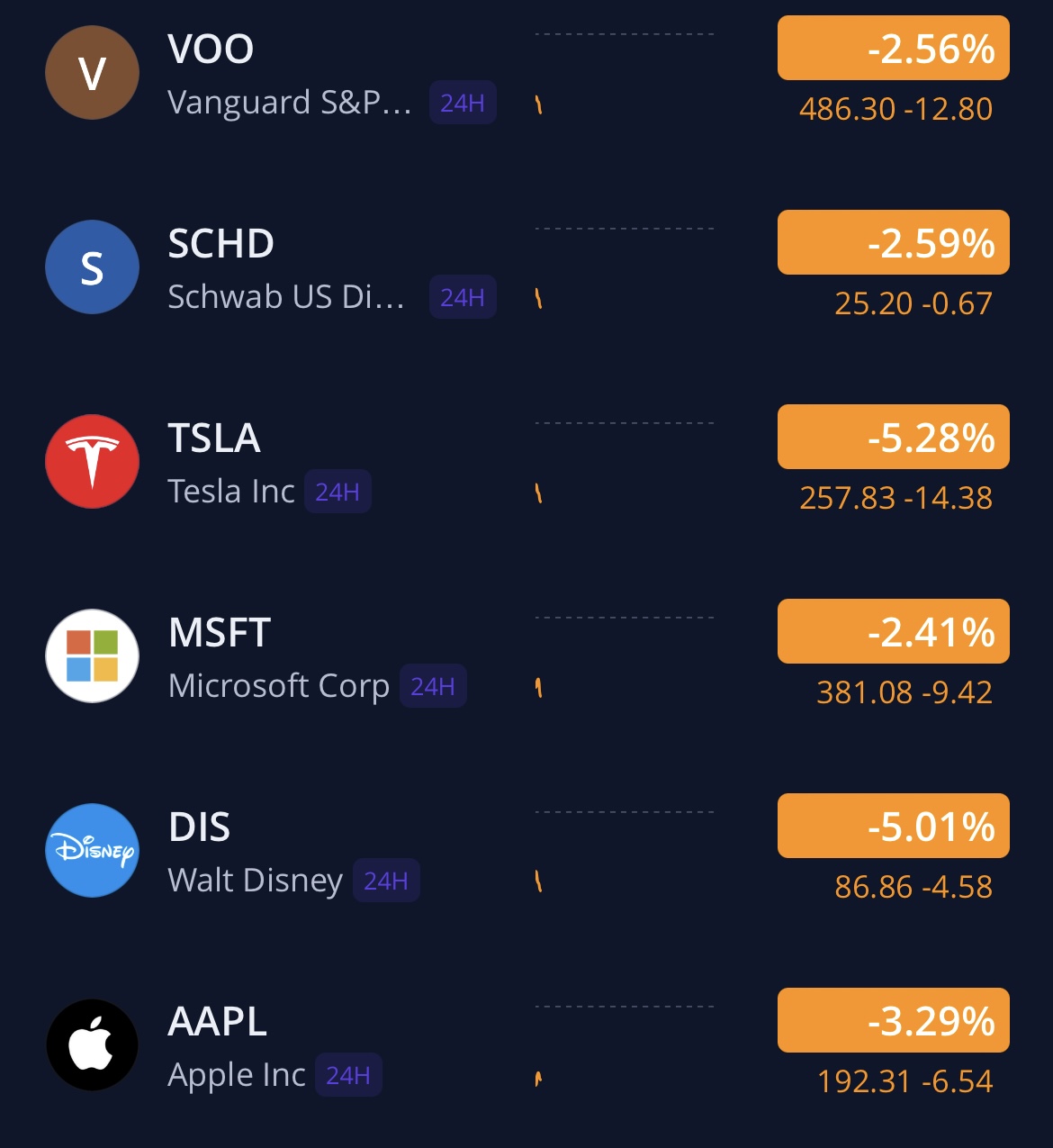Tap the price 486.30 -12.80 under VOO
1053x1148 pixels.
click(x=895, y=109)
